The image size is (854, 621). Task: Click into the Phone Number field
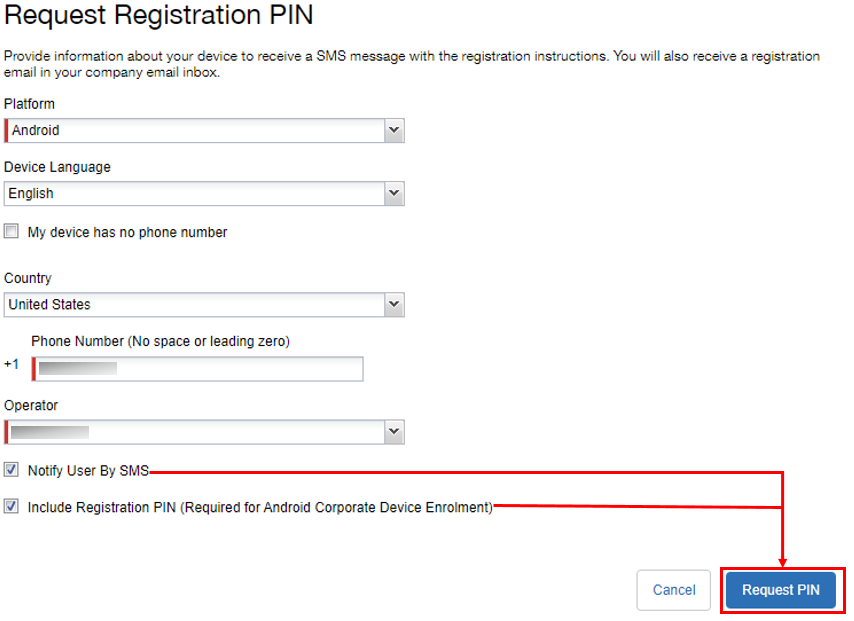tap(198, 369)
